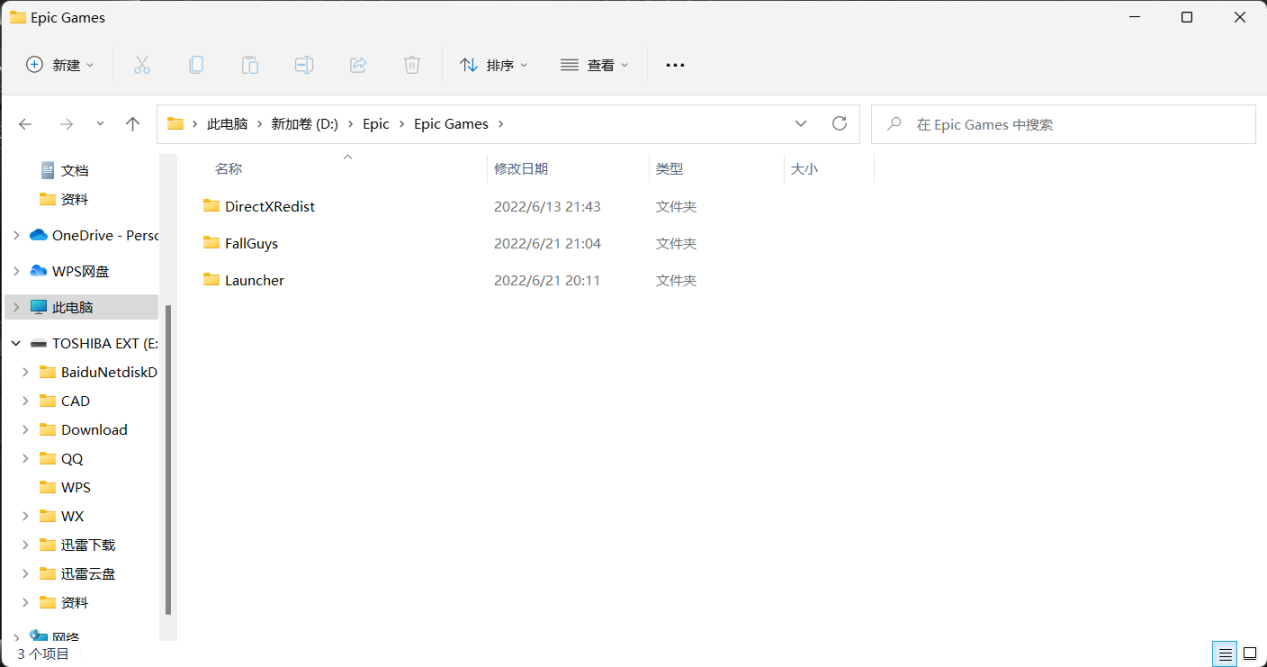Click the Delete trash can icon
The image size is (1267, 667).
pos(412,65)
